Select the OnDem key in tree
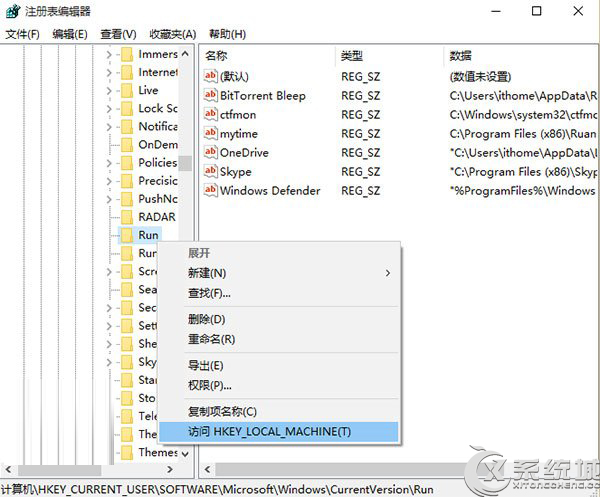This screenshot has height=497, width=600. tap(158, 145)
